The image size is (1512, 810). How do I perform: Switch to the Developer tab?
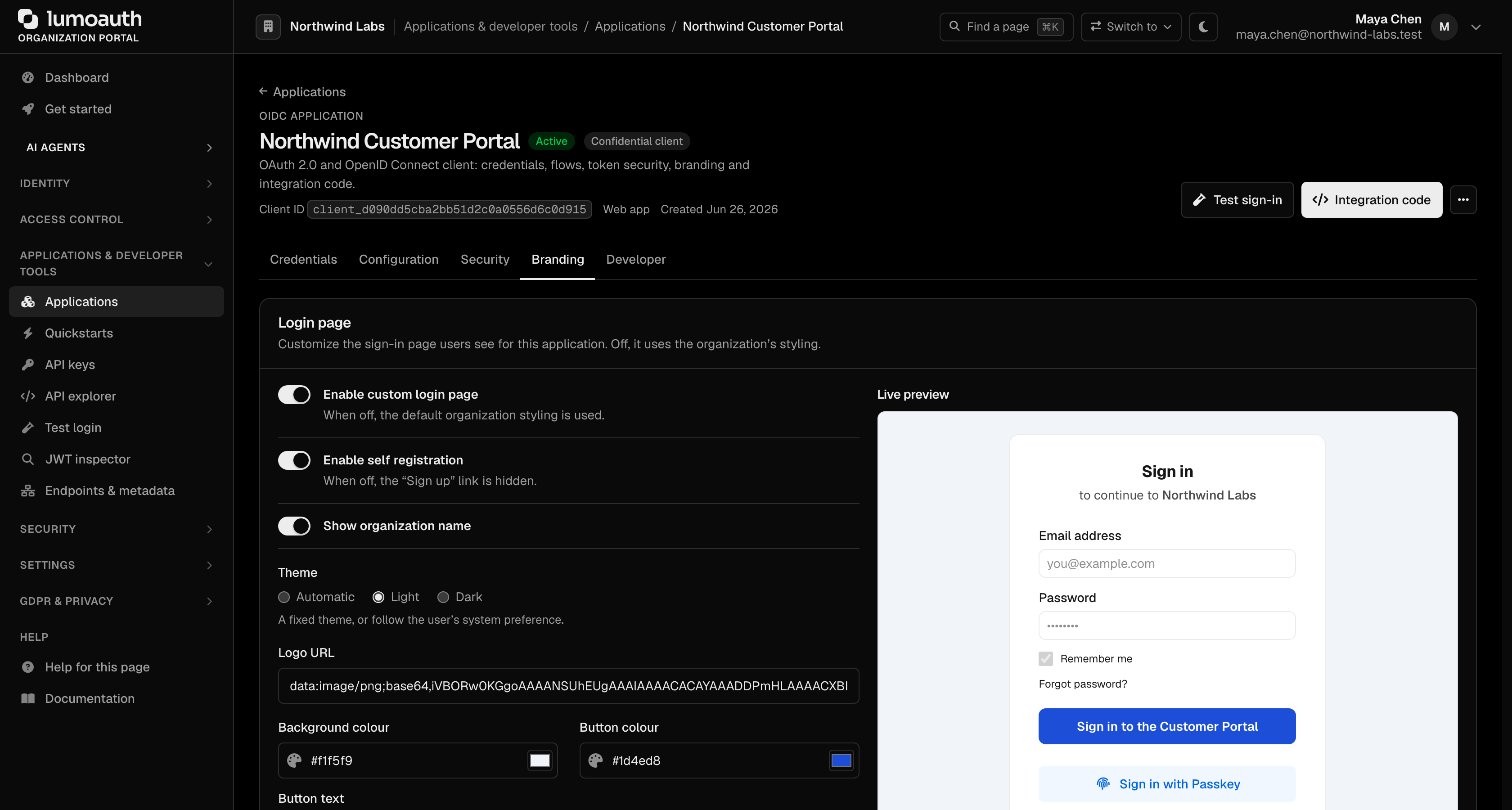(x=636, y=260)
